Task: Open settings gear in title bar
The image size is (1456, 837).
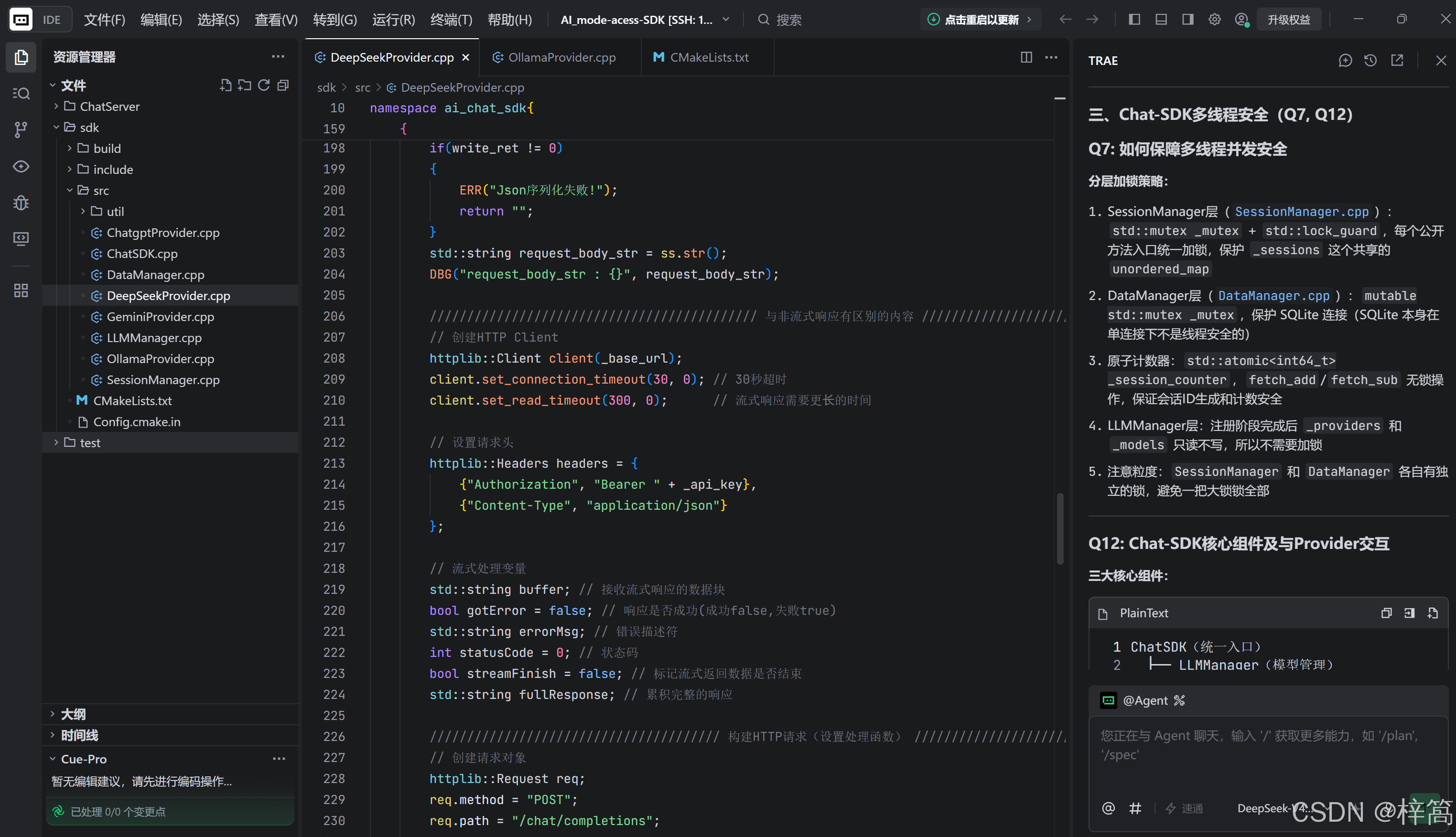Action: [1215, 20]
